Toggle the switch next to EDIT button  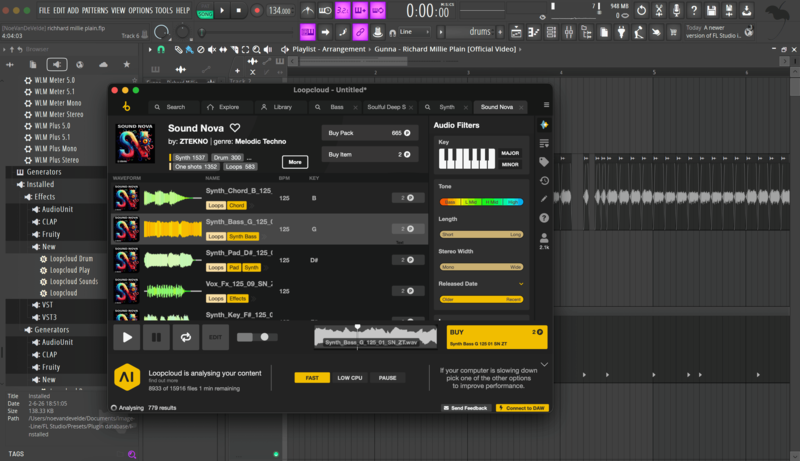click(257, 337)
